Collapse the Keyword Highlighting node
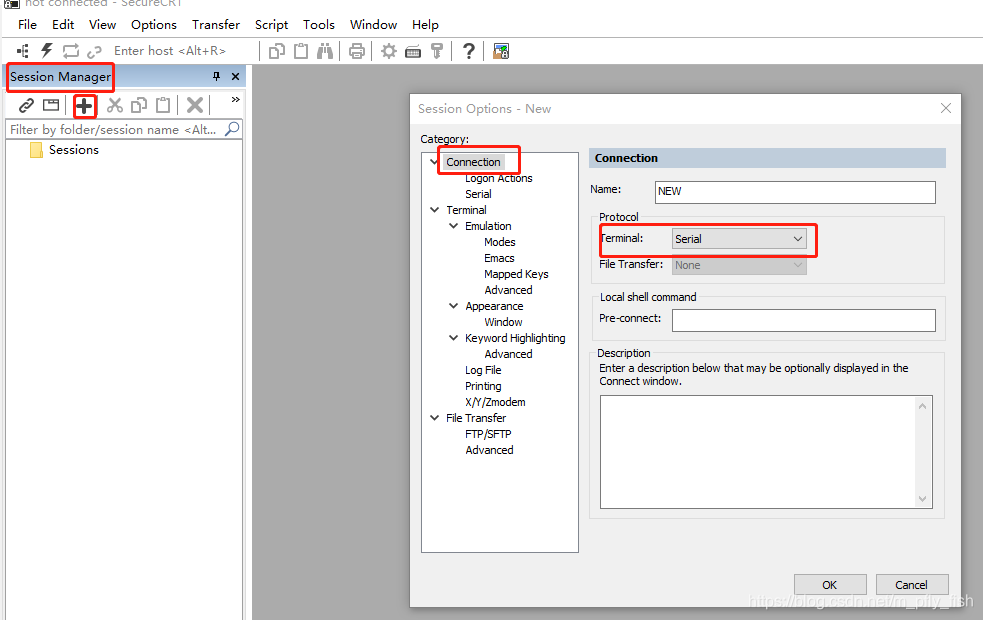 pos(453,338)
